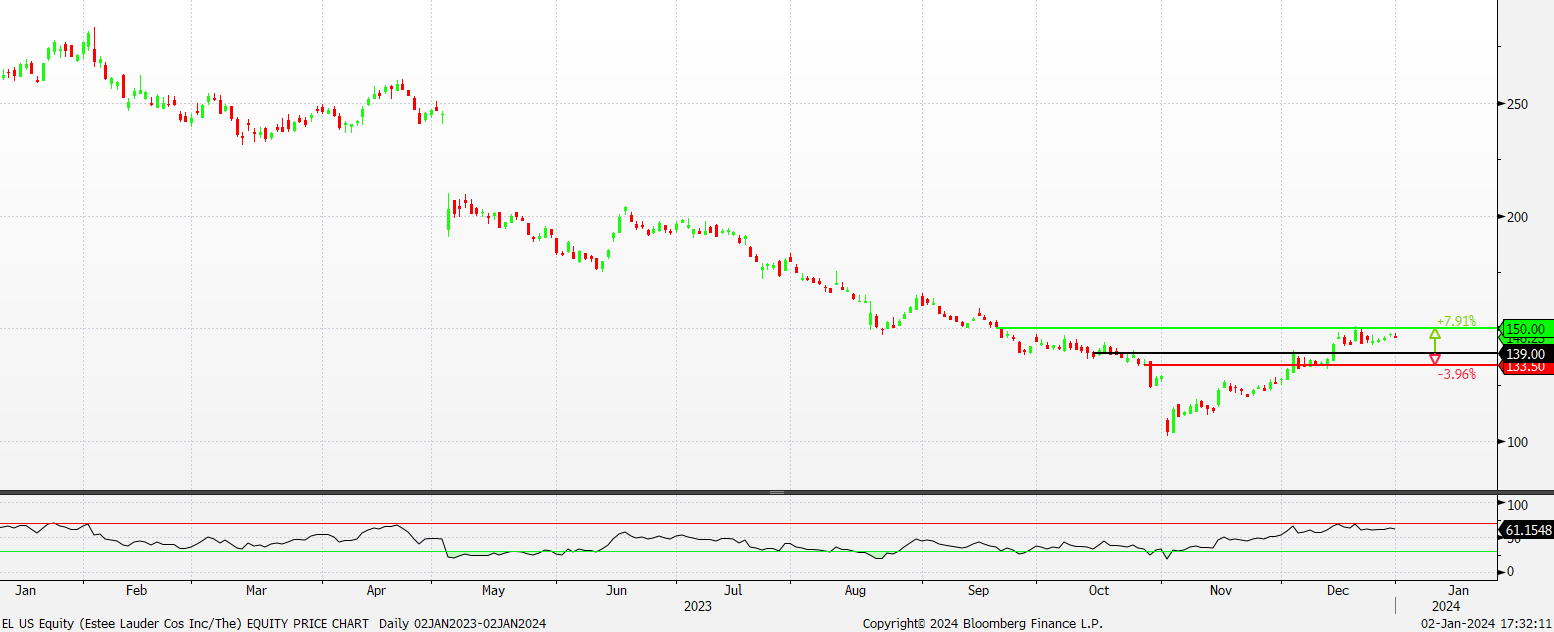Select the green horizontal line at 150
Image resolution: width=1554 pixels, height=632 pixels.
[x=1200, y=328]
